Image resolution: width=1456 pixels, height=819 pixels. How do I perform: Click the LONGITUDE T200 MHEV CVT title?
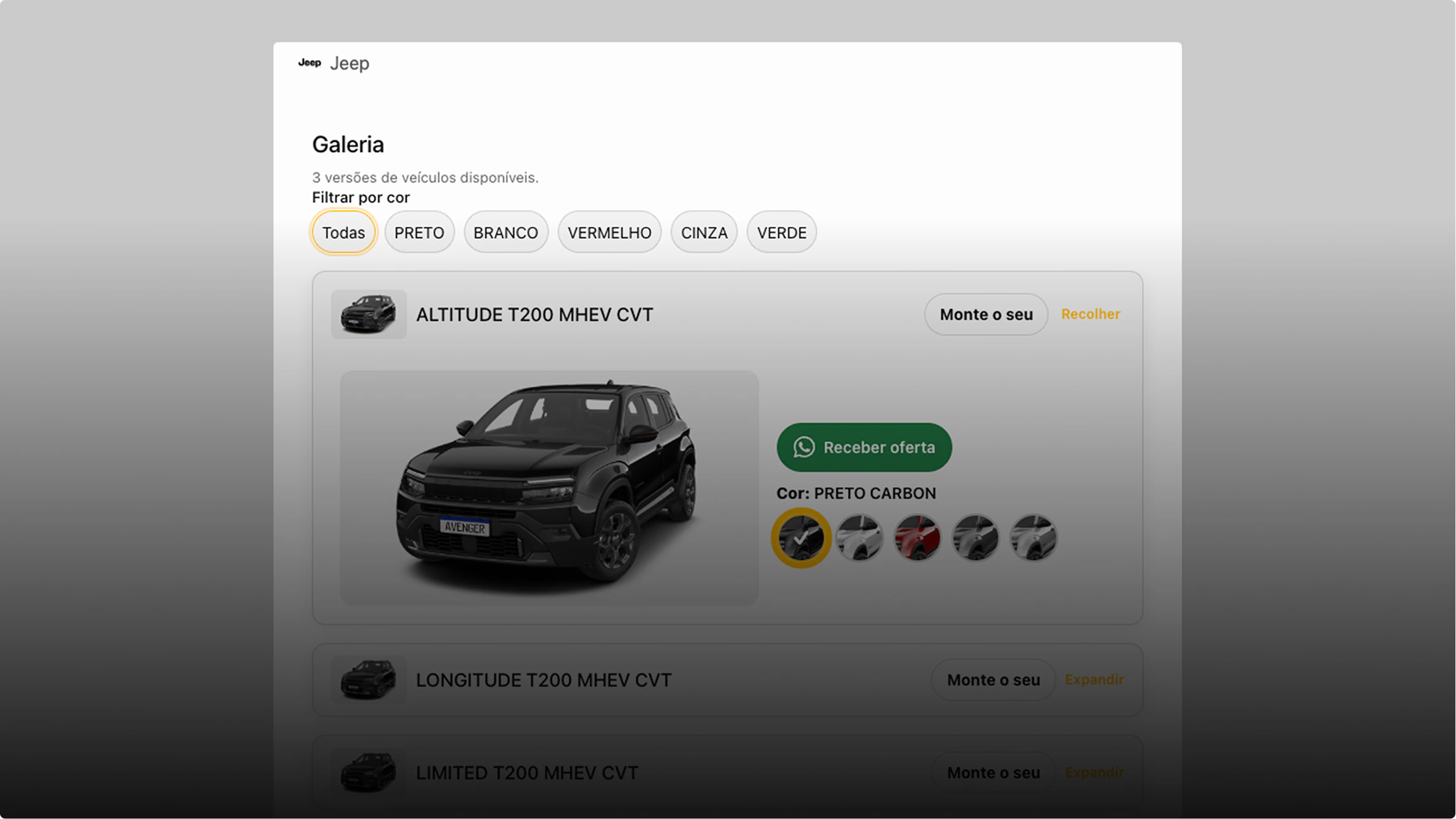[x=543, y=680]
